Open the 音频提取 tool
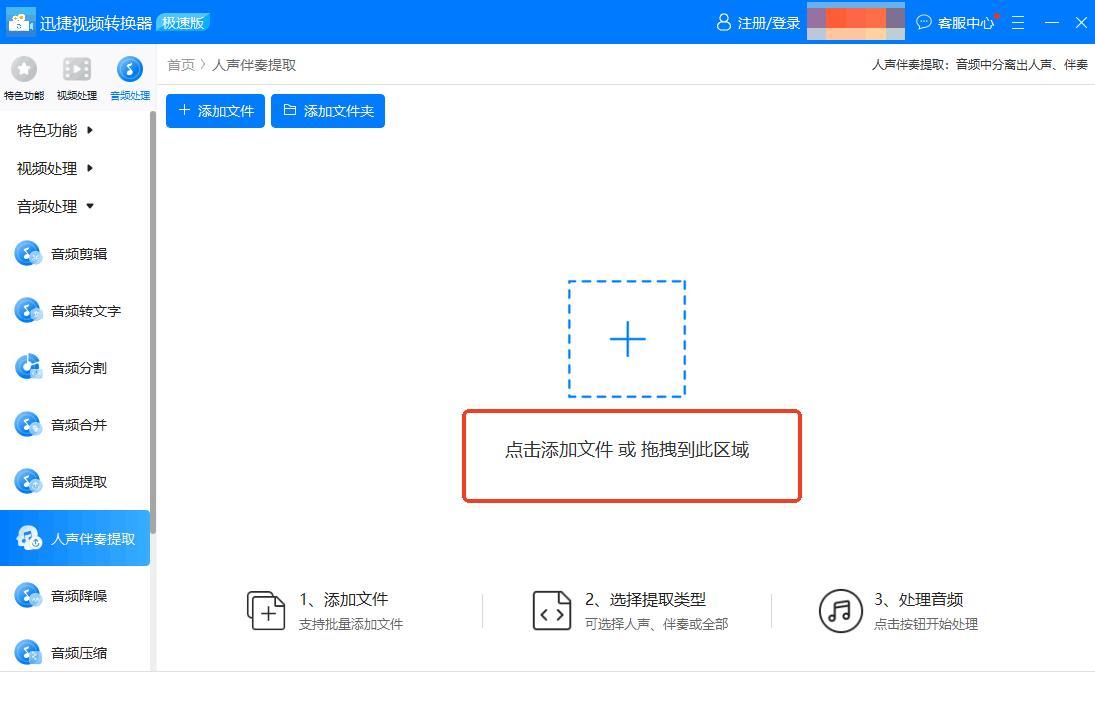This screenshot has height=718, width=1095. [x=78, y=482]
